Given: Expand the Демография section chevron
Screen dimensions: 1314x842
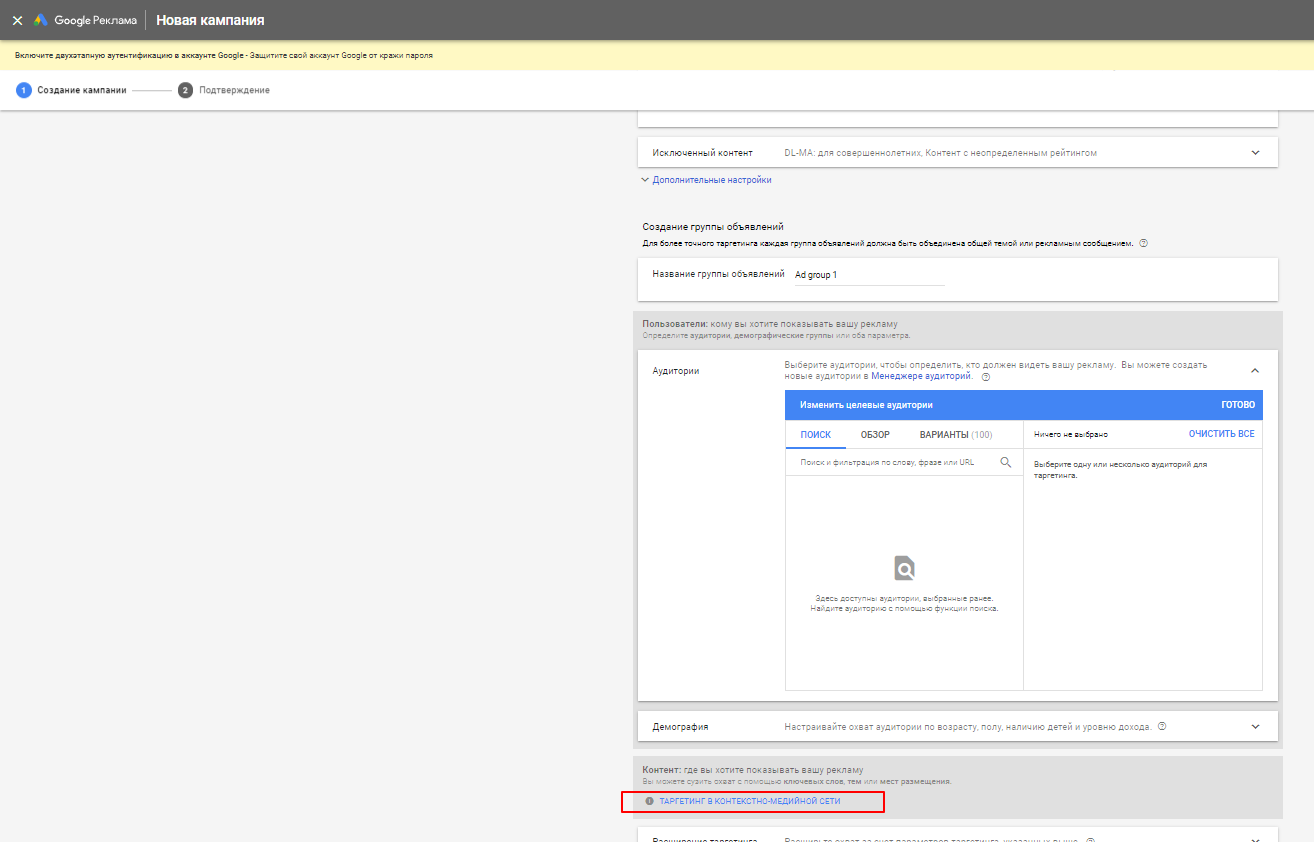Looking at the screenshot, I should (1255, 726).
